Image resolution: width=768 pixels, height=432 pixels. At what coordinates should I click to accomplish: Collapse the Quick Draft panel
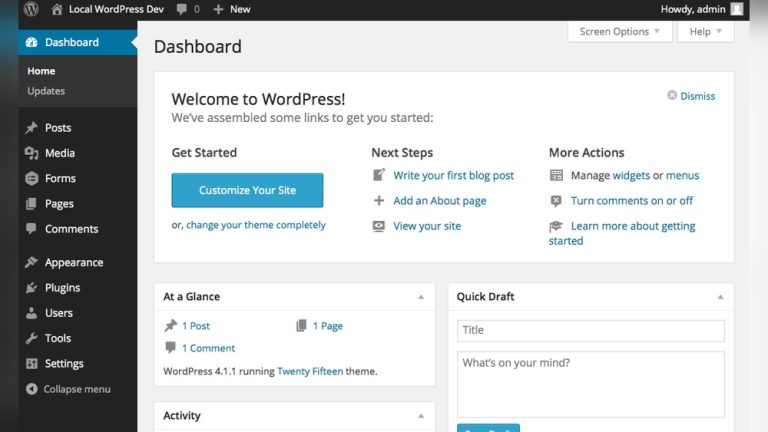(720, 297)
